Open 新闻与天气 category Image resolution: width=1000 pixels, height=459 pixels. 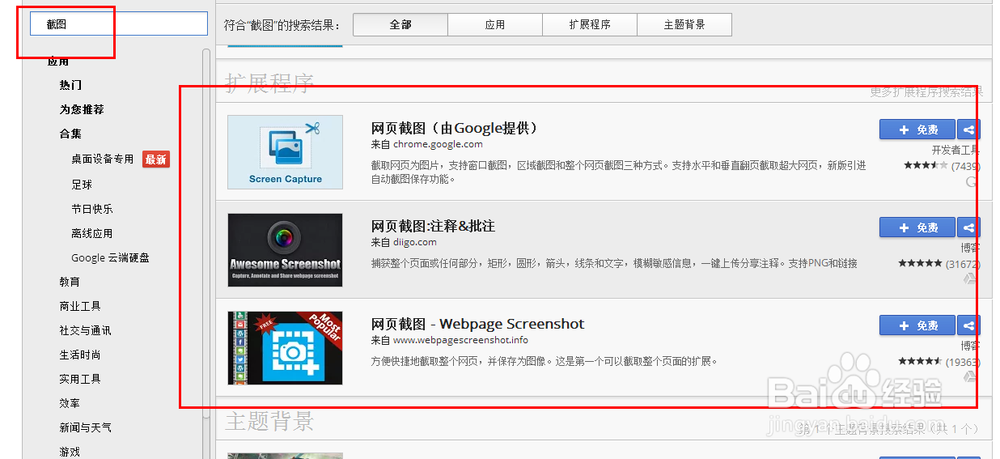point(85,427)
